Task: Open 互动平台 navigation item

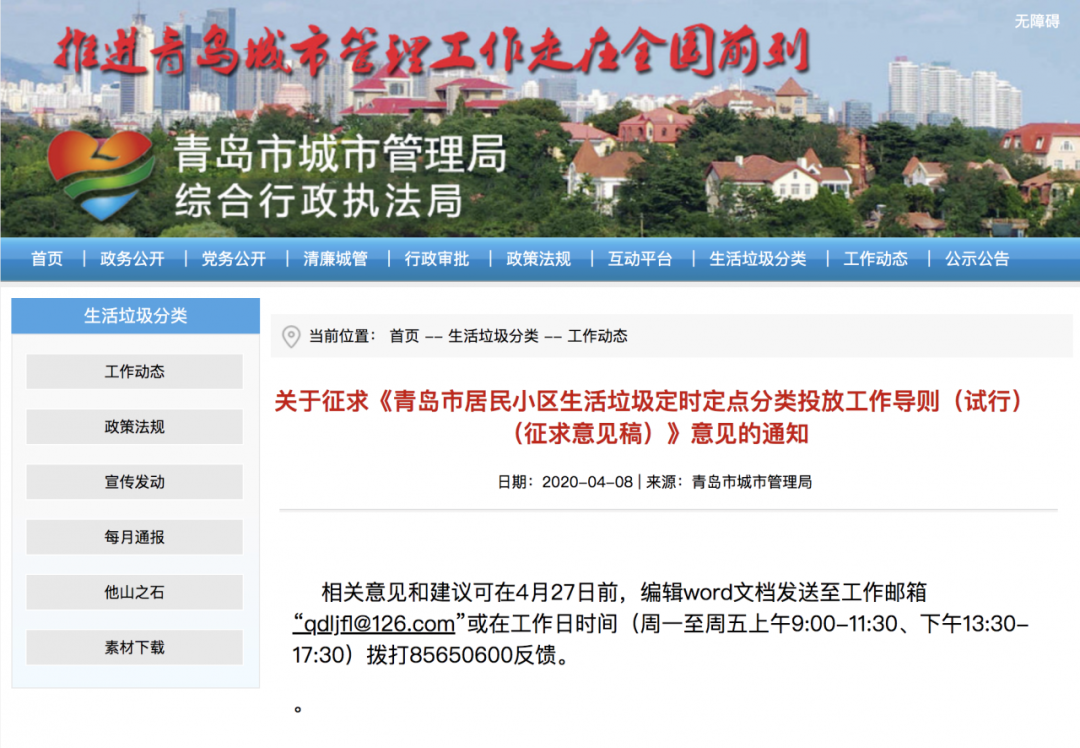Action: coord(640,259)
